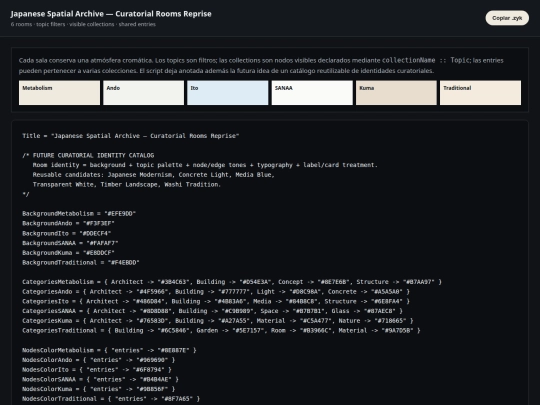Click the page title Japanese Spatial Archive
Image resolution: width=540 pixels, height=405 pixels.
coord(111,14)
